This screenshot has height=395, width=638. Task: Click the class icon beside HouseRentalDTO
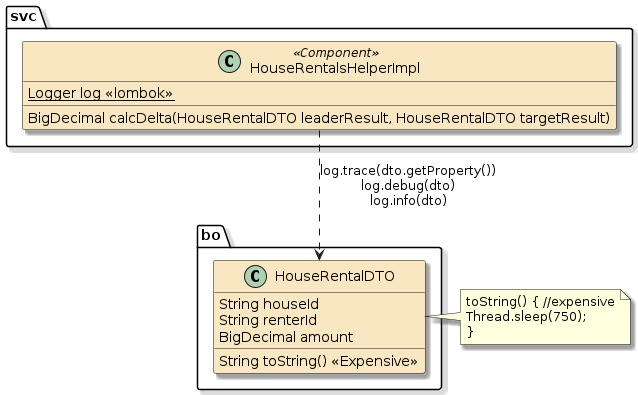[x=255, y=276]
